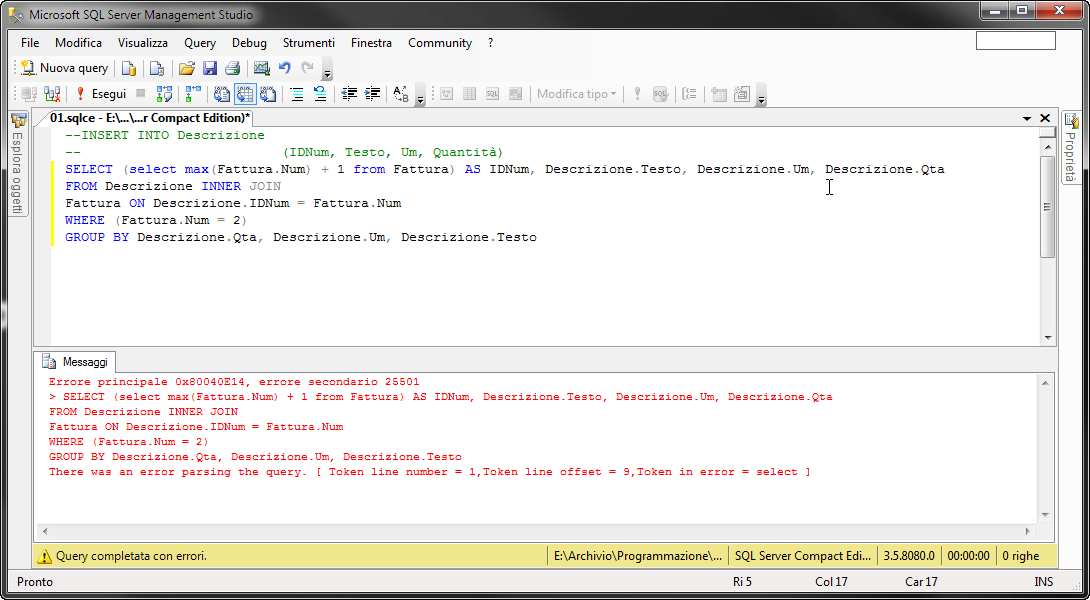
Task: Click the query designer execute SQL icon
Action: [637, 94]
